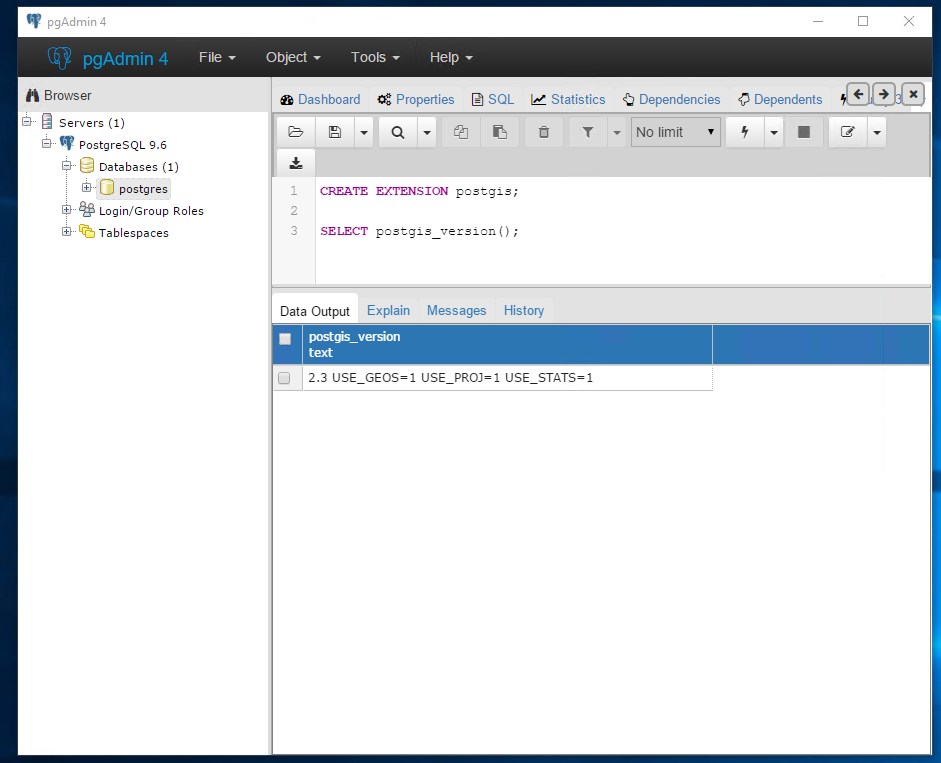Click line 1 CREATE EXTENSION in editor
The height and width of the screenshot is (763, 941).
419,192
